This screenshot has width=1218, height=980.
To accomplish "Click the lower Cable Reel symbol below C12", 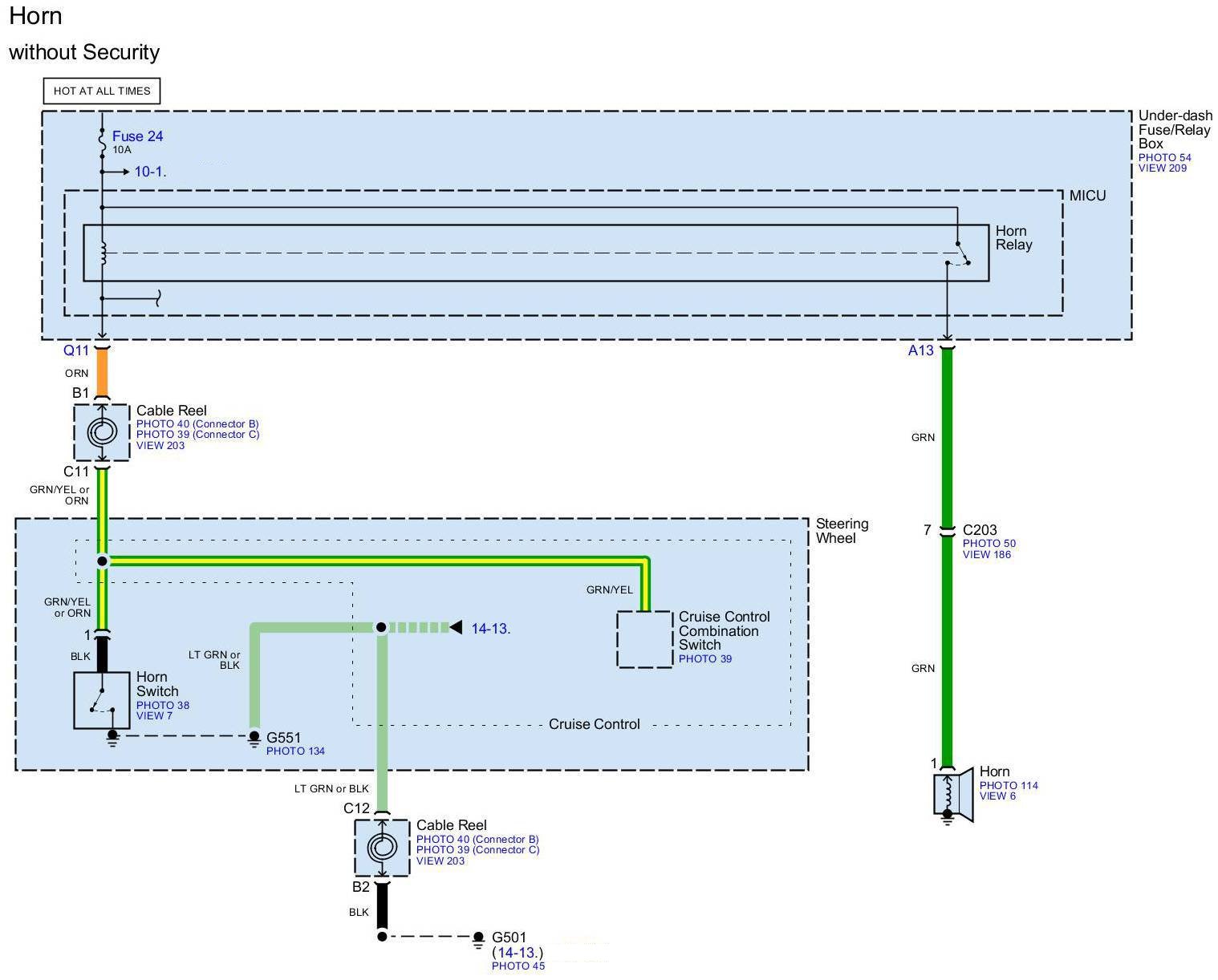I will (x=382, y=848).
